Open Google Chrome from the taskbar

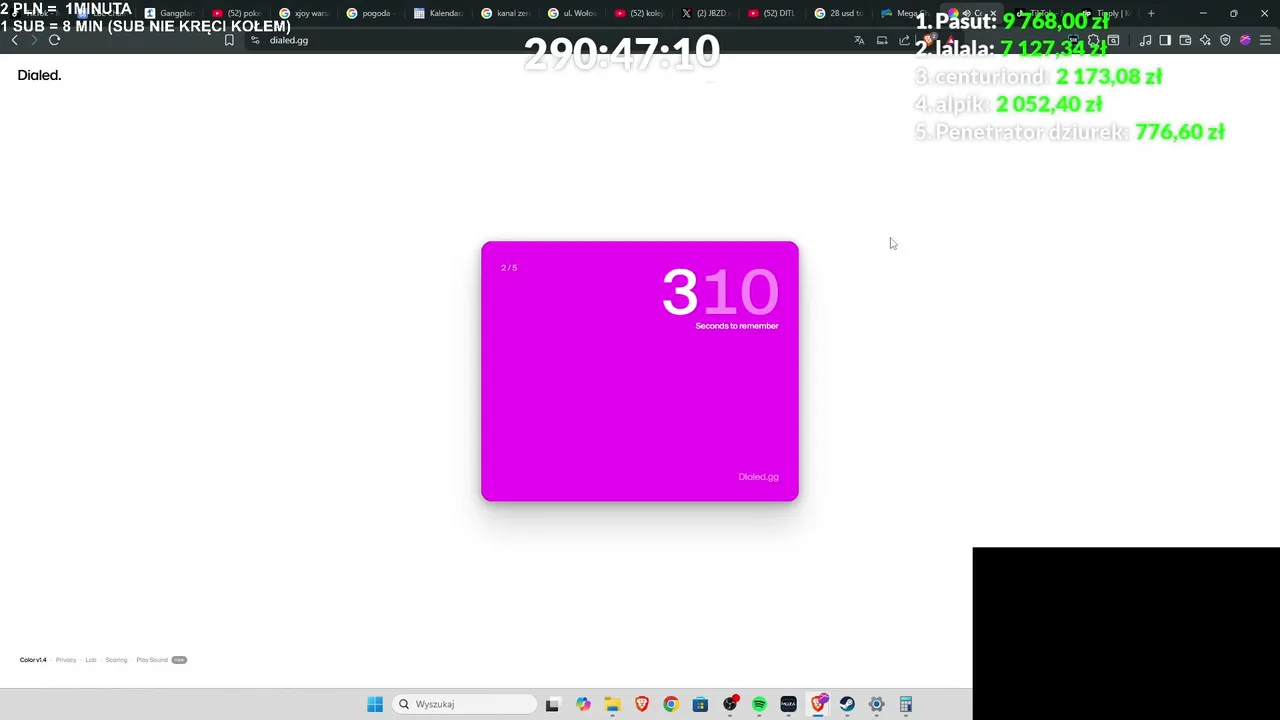[671, 704]
